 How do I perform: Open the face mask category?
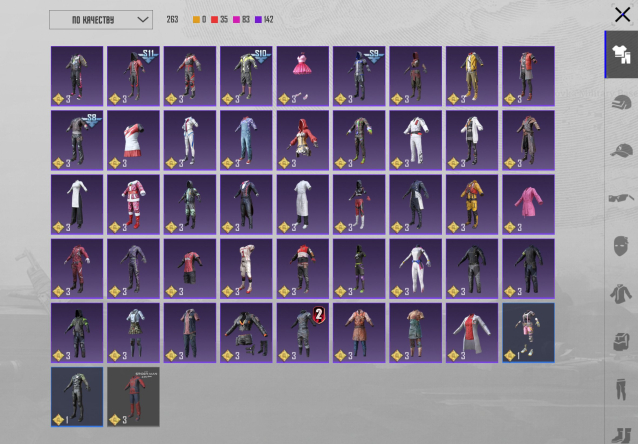621,245
